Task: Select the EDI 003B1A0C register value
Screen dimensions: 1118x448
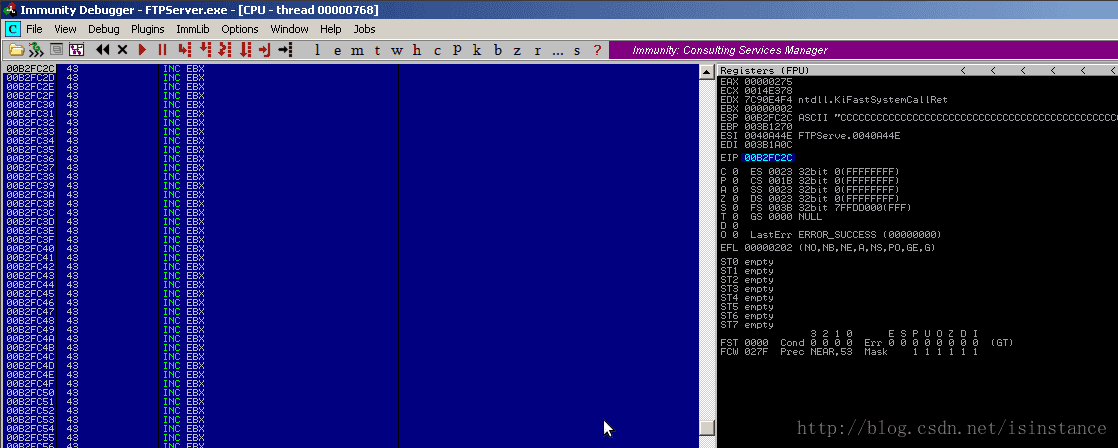Action: click(768, 144)
